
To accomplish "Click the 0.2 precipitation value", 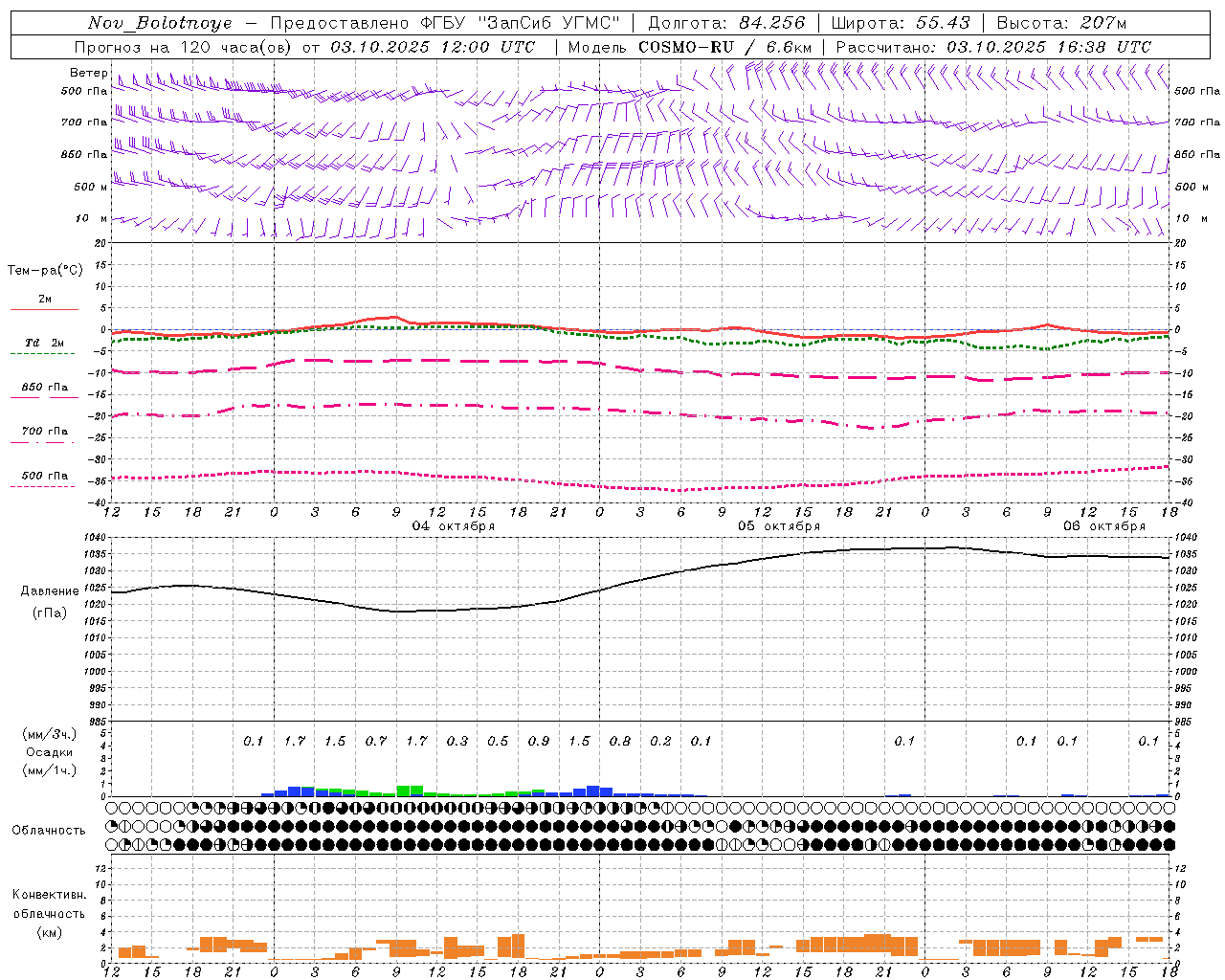I will (660, 741).
